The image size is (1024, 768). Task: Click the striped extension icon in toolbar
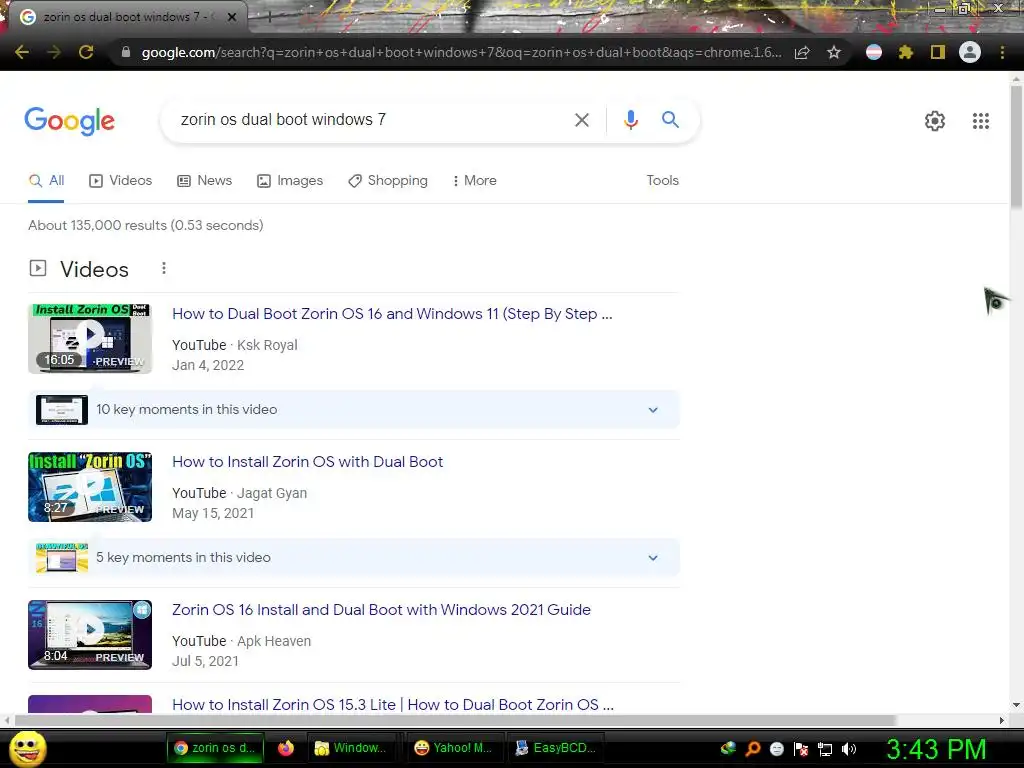[874, 52]
